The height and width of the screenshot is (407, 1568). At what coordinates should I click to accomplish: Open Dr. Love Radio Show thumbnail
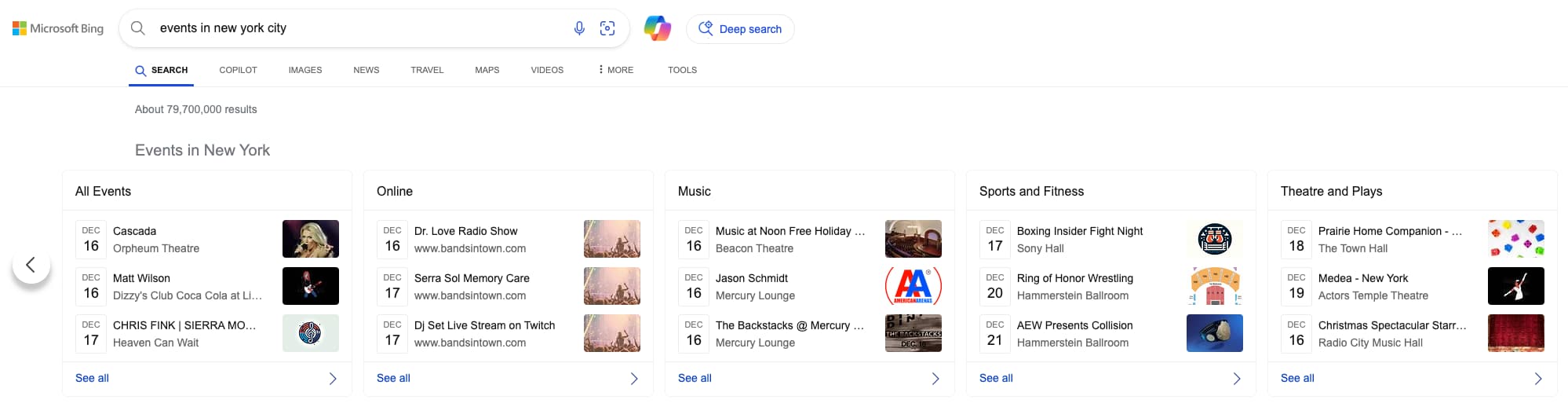[x=612, y=239]
